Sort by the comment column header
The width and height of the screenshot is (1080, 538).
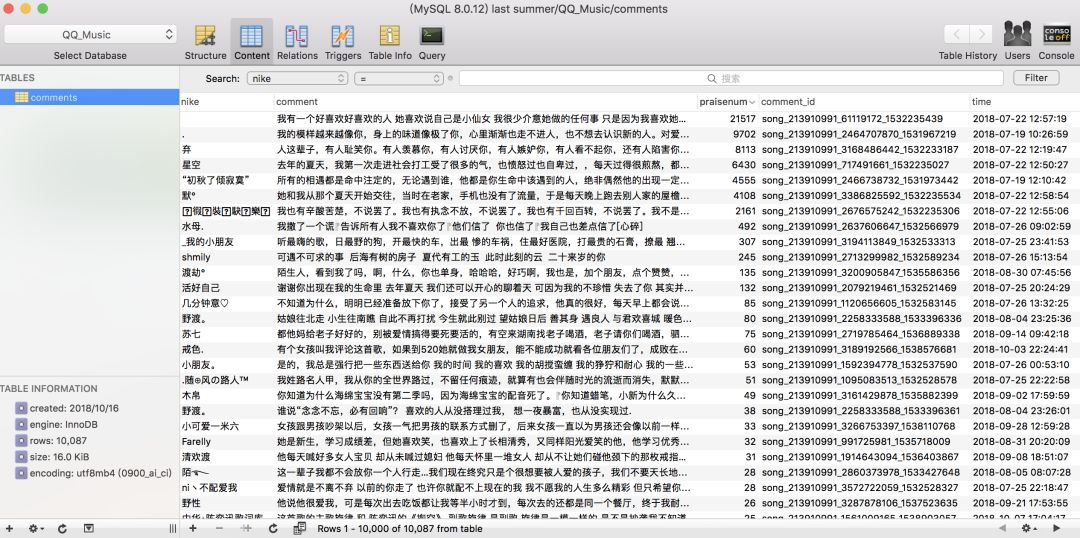[x=486, y=101]
